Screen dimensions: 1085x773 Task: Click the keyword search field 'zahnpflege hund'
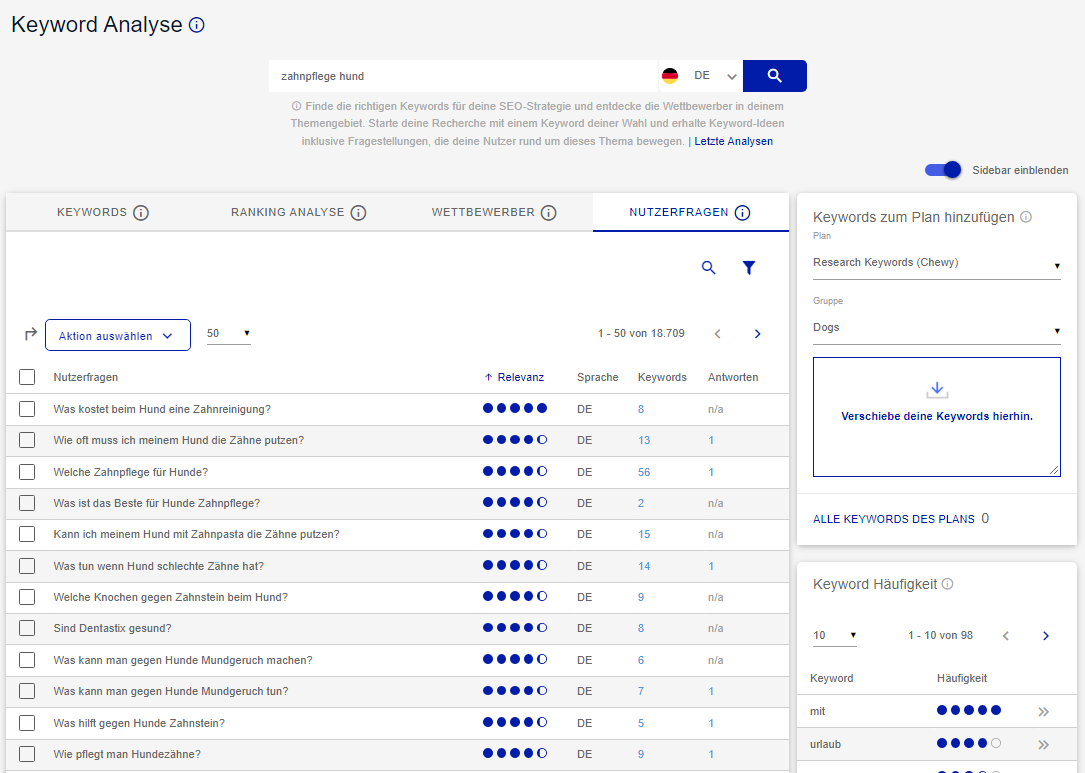tap(463, 76)
